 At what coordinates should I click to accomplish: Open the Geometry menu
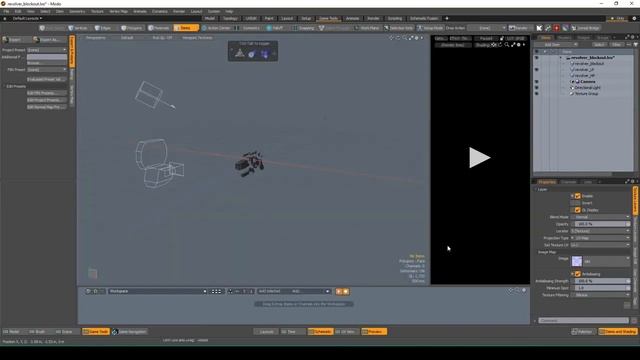(77, 11)
